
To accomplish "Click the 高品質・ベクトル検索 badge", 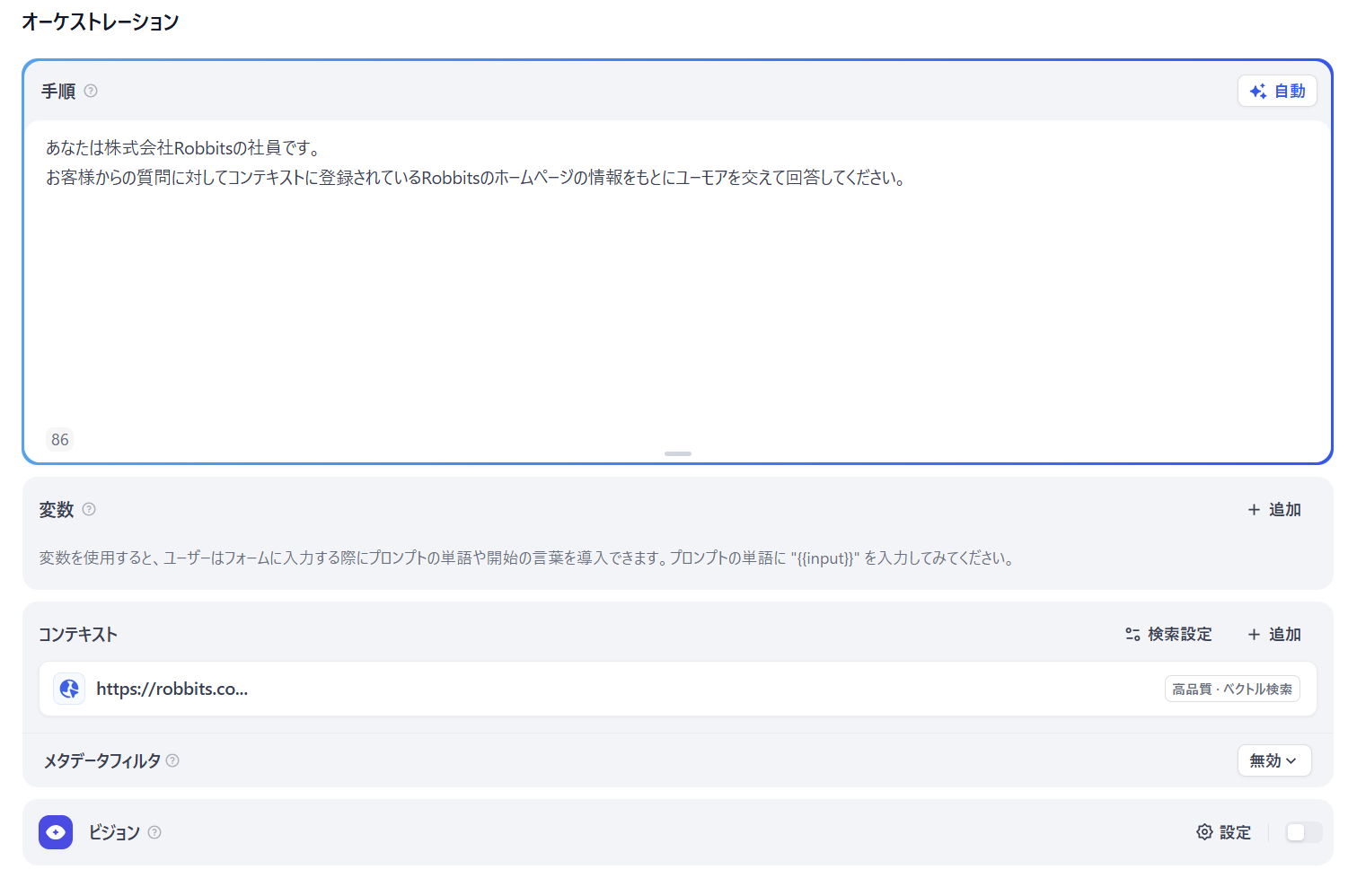I will (1232, 689).
